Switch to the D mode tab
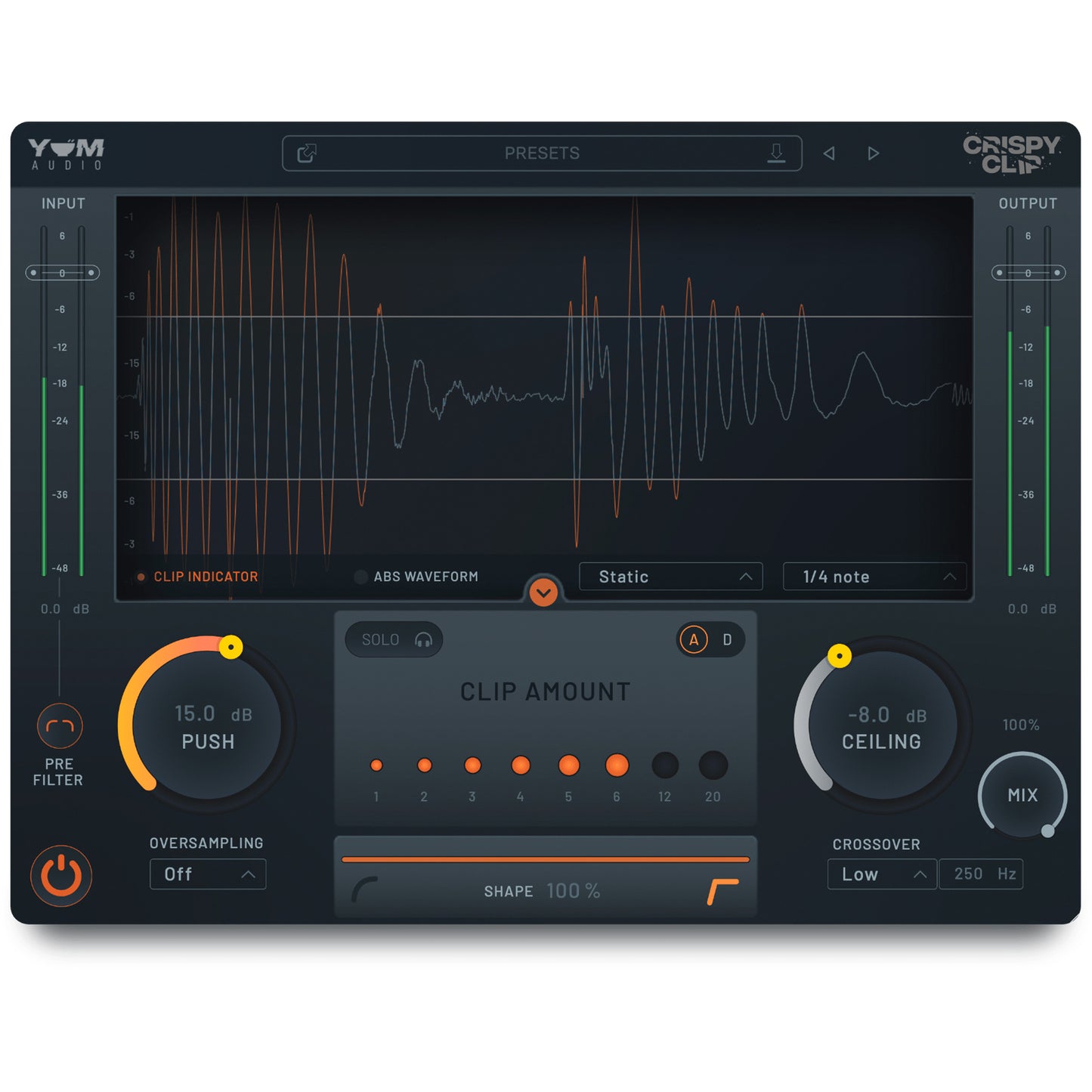1092x1092 pixels. coord(727,640)
